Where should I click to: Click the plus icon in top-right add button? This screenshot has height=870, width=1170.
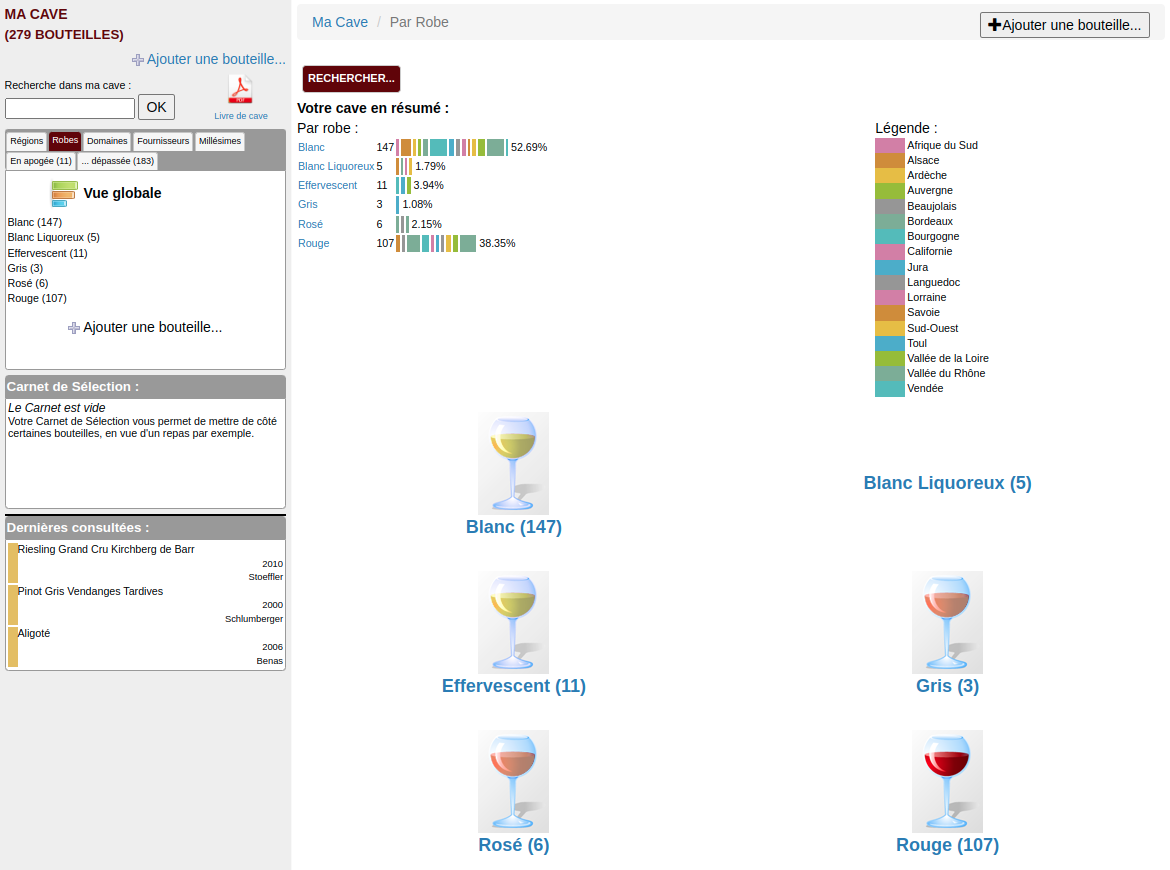tap(994, 25)
